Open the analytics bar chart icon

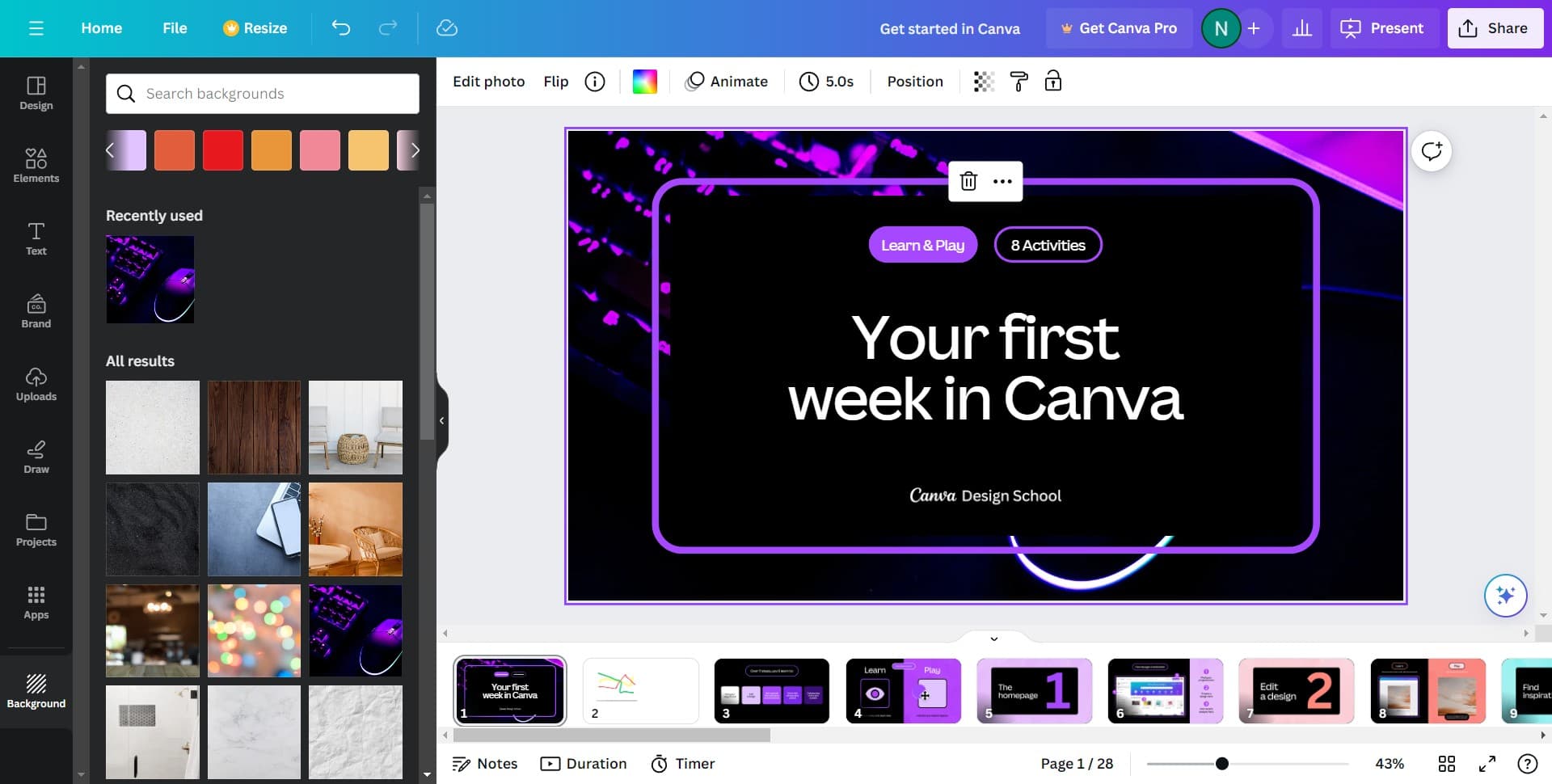coord(1301,28)
